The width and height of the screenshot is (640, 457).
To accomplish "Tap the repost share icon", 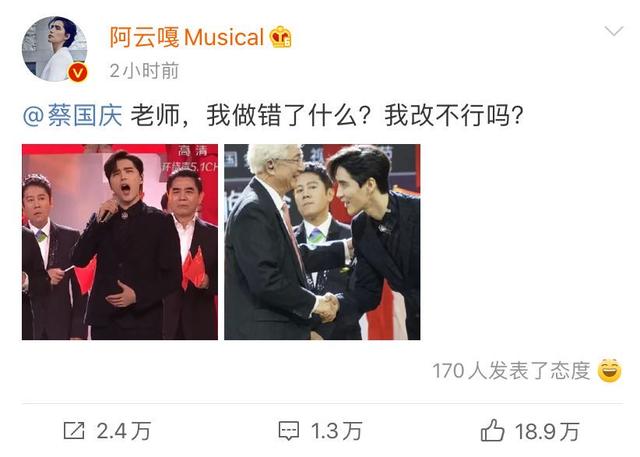I will 74,430.
